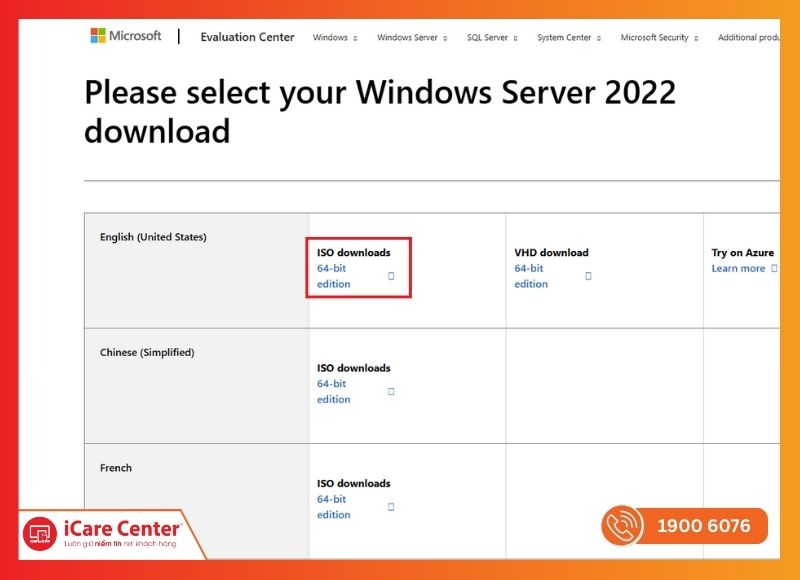This screenshot has height=580, width=800.
Task: Download French ISO 64-bit edition
Action: (334, 507)
